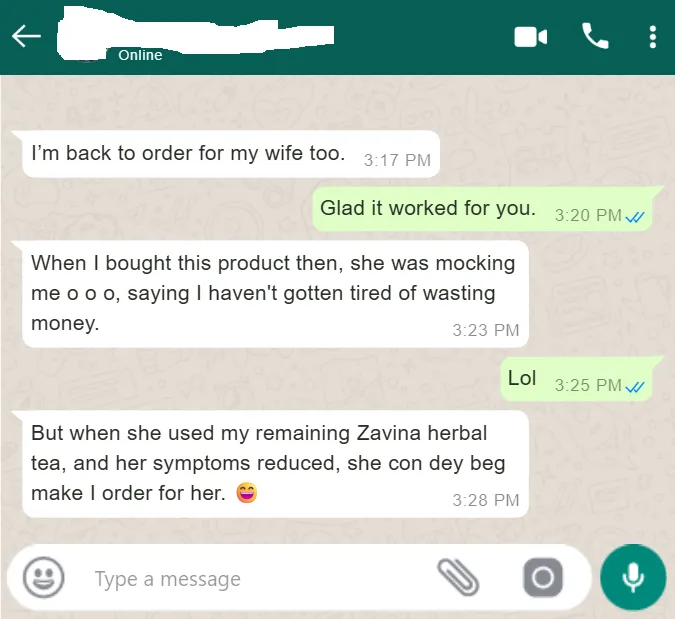The height and width of the screenshot is (619, 675).
Task: Select the 'I'm back to order' message
Action: tap(231, 154)
